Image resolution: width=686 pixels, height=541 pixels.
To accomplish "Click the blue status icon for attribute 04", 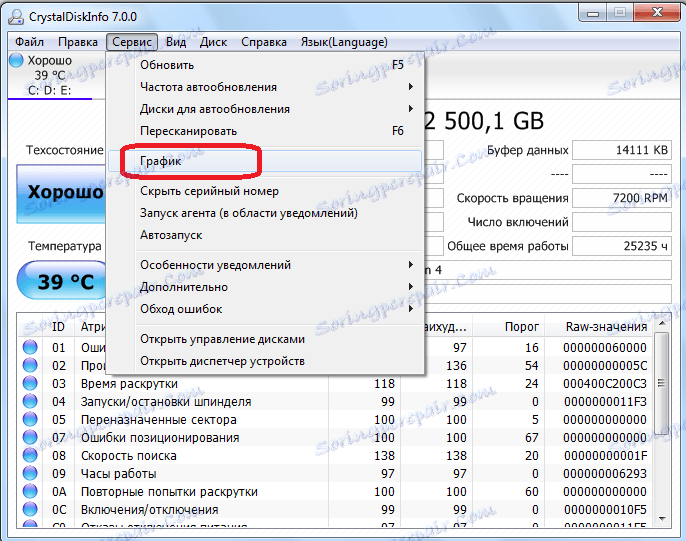I will [x=30, y=401].
